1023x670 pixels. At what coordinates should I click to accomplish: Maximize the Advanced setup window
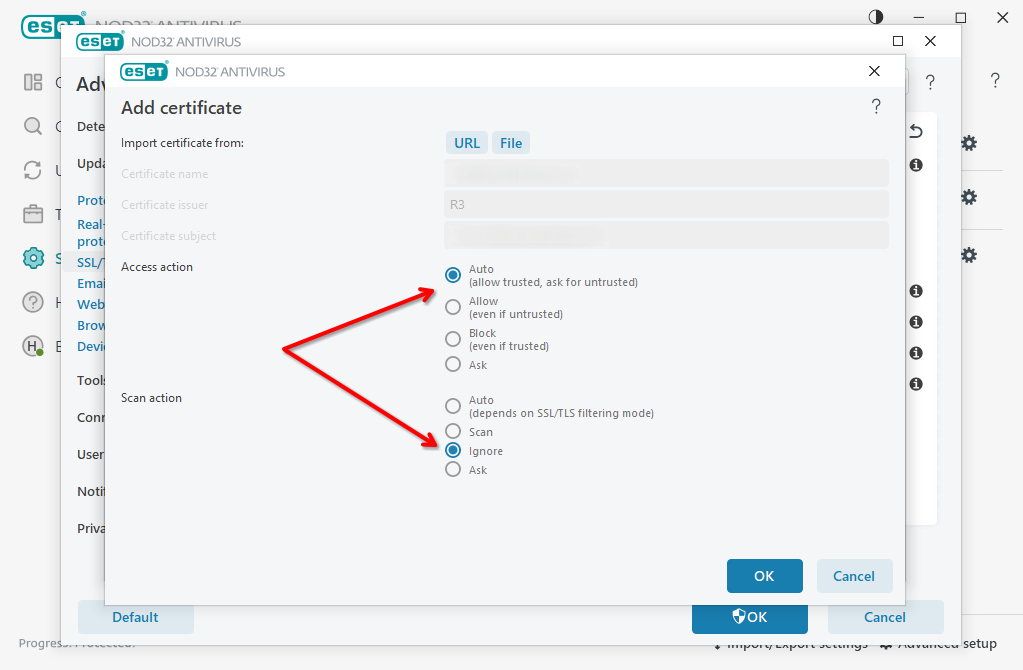pos(898,41)
